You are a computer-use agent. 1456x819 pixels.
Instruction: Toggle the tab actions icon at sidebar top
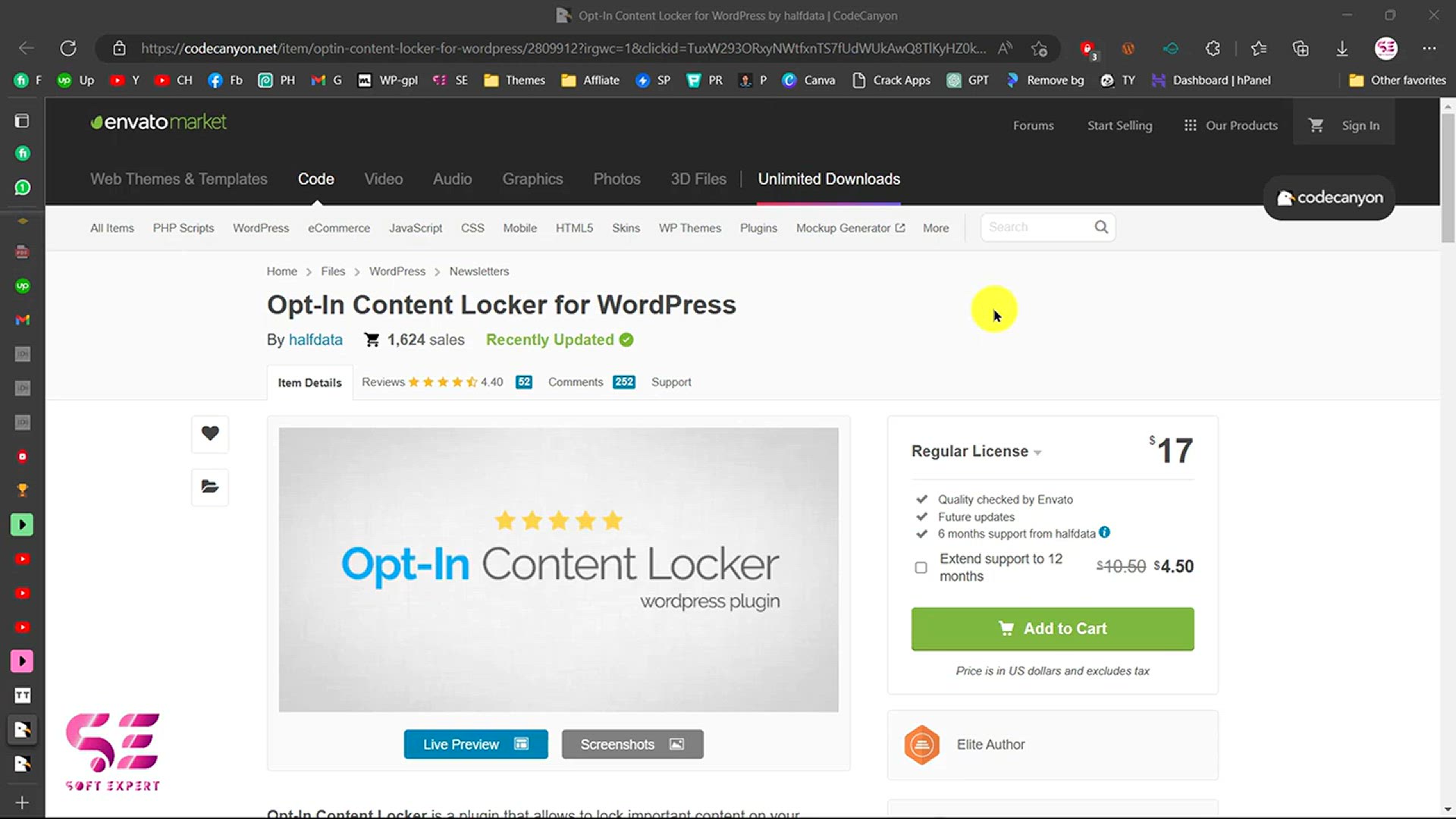tap(22, 121)
